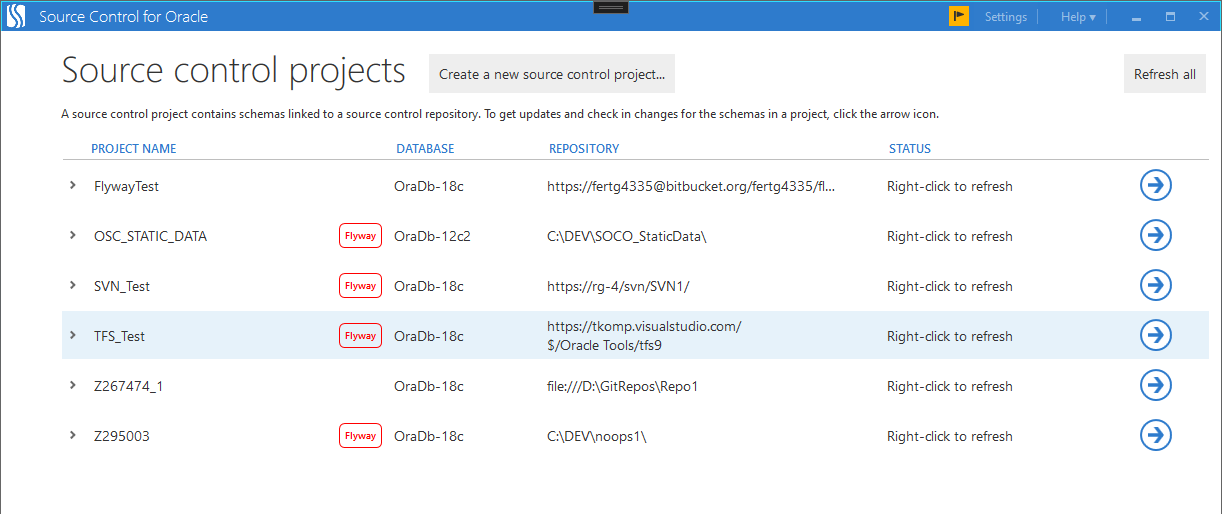
Task: Click the arrow icon for OSC_STATIC_DATA
Action: click(x=1155, y=236)
